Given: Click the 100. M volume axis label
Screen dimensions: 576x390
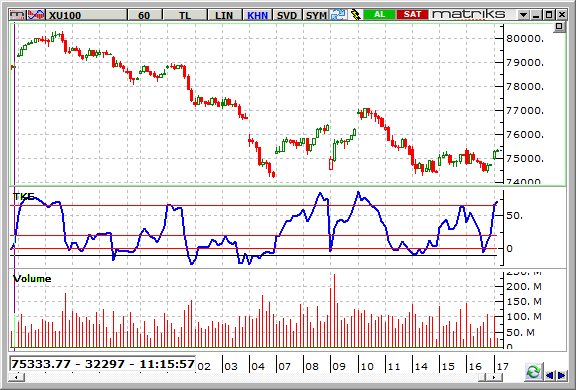Looking at the screenshot, I should pyautogui.click(x=524, y=317).
